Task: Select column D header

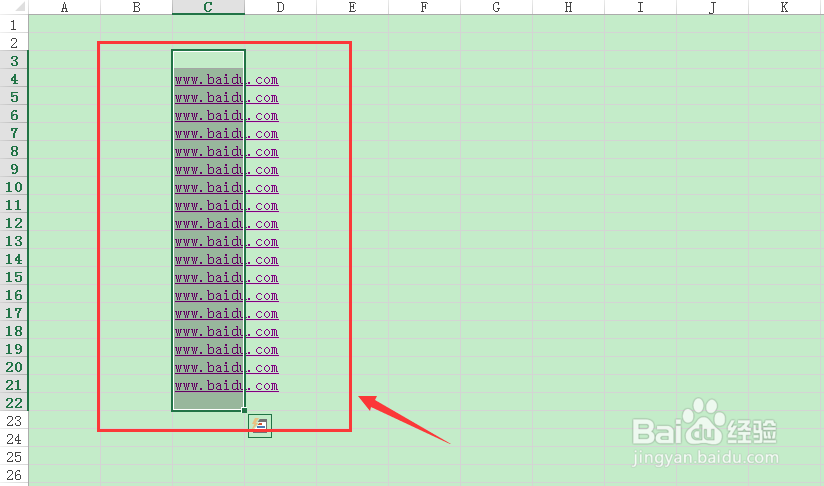Action: [x=281, y=7]
